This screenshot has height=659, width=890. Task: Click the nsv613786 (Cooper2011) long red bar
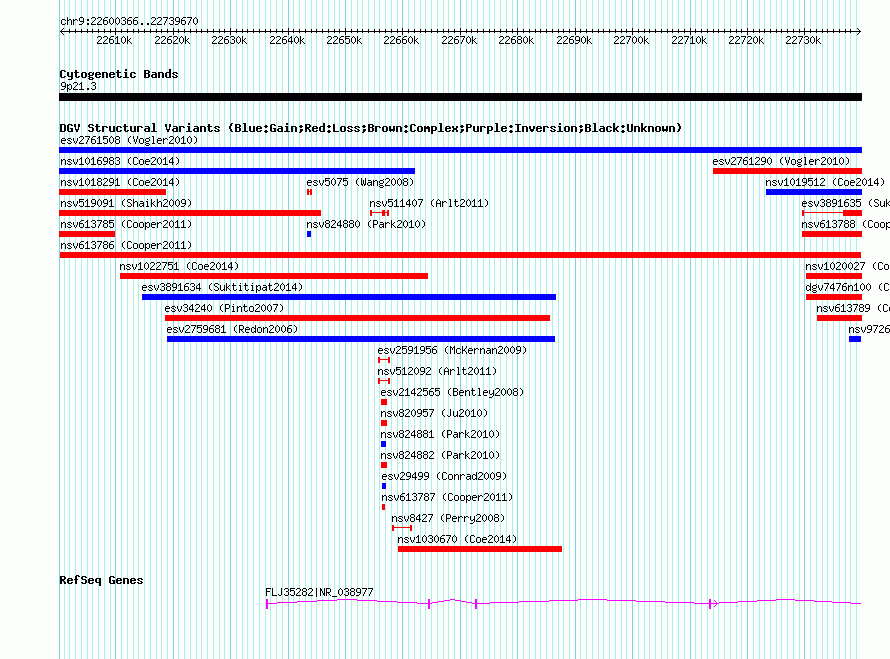[x=460, y=255]
